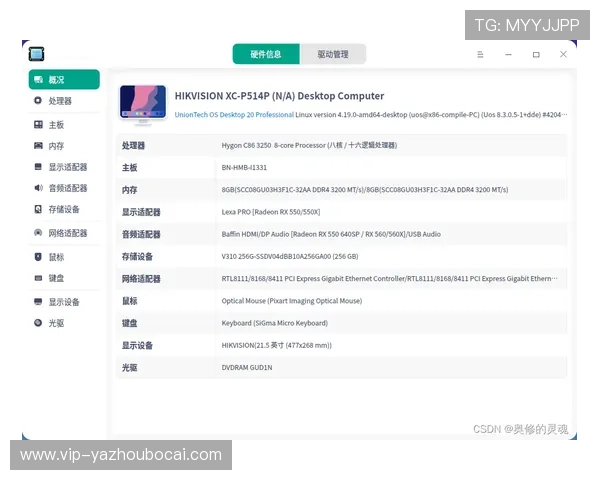Image resolution: width=600 pixels, height=480 pixels.
Task: Open the 显示适配器 display adapter sidebar icon
Action: coord(38,167)
